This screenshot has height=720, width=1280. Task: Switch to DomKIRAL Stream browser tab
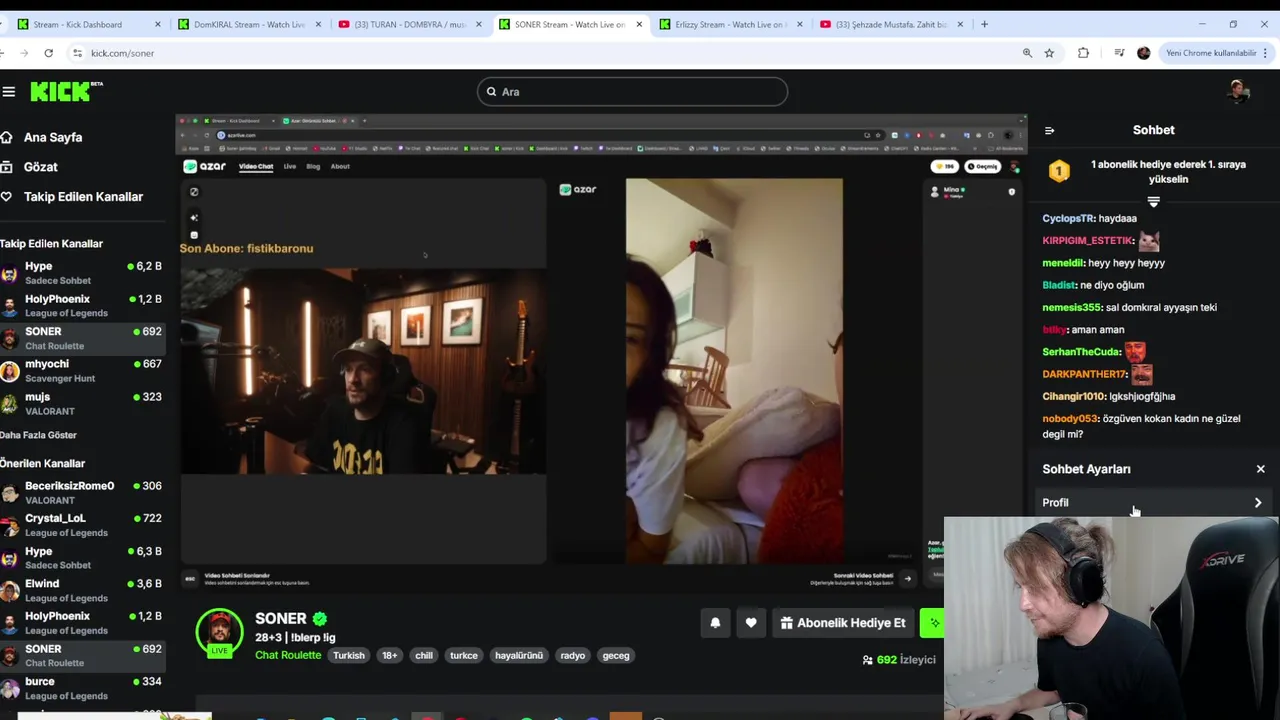[249, 24]
